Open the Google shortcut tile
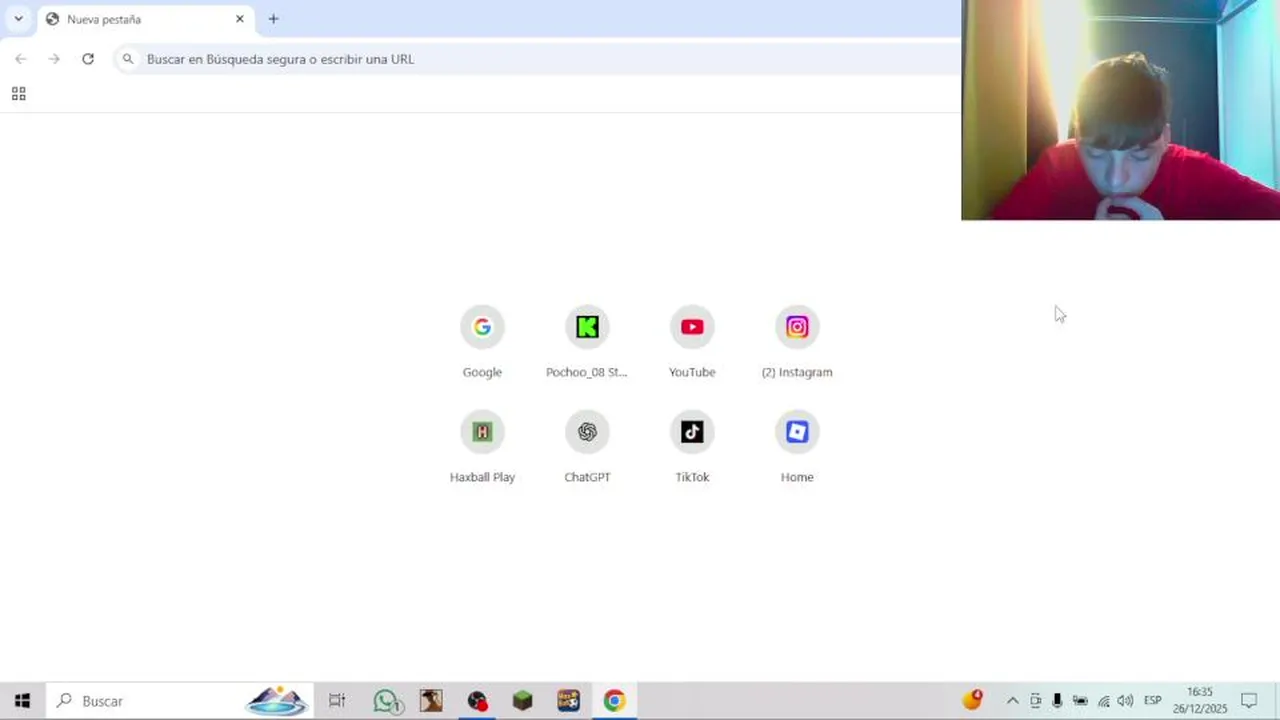 pyautogui.click(x=482, y=343)
